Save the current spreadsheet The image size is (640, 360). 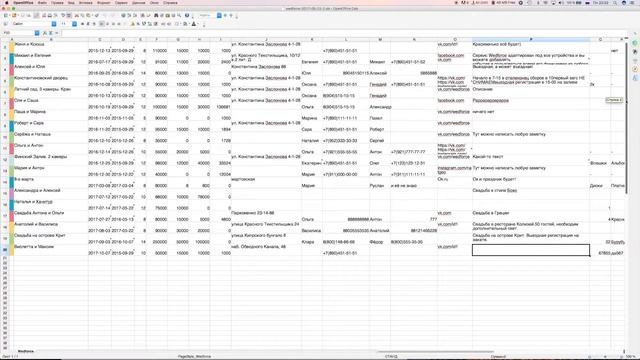point(23,16)
